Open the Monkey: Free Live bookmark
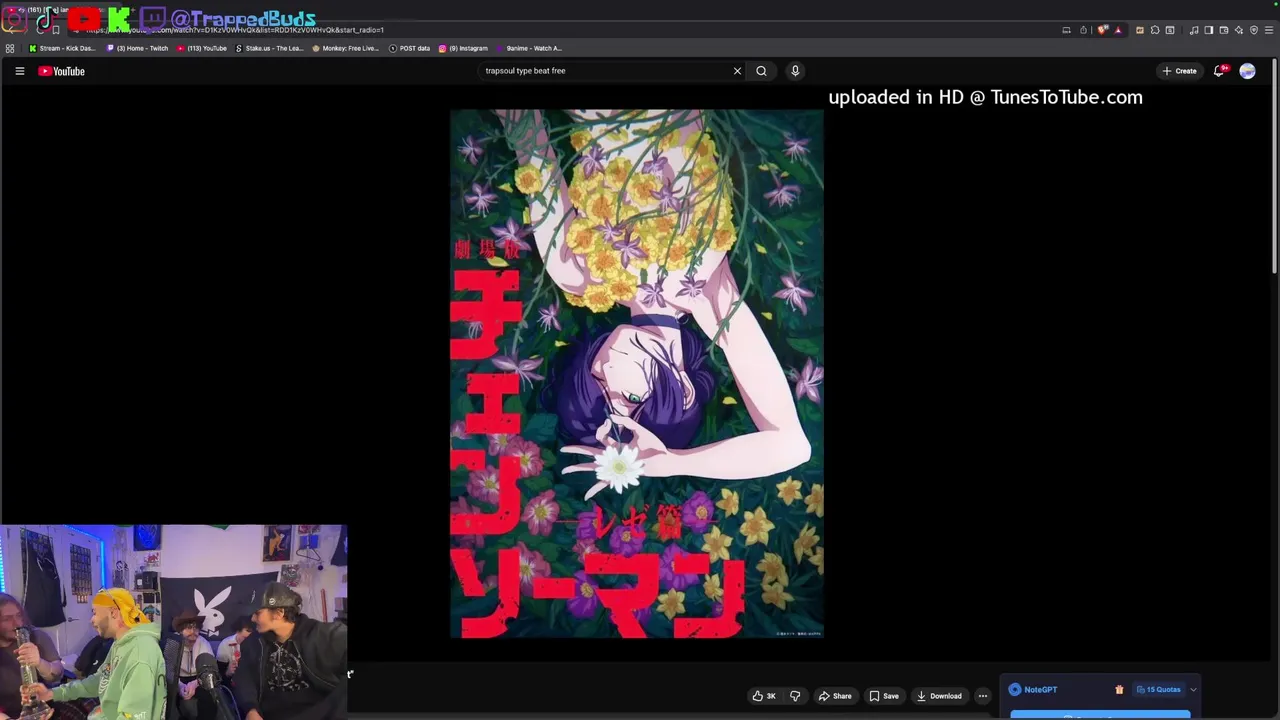The height and width of the screenshot is (720, 1280). tap(346, 48)
